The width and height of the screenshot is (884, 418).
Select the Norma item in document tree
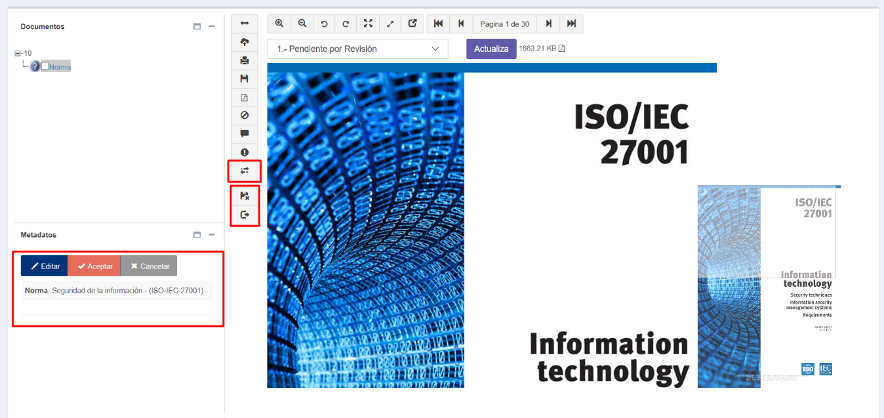(x=59, y=67)
